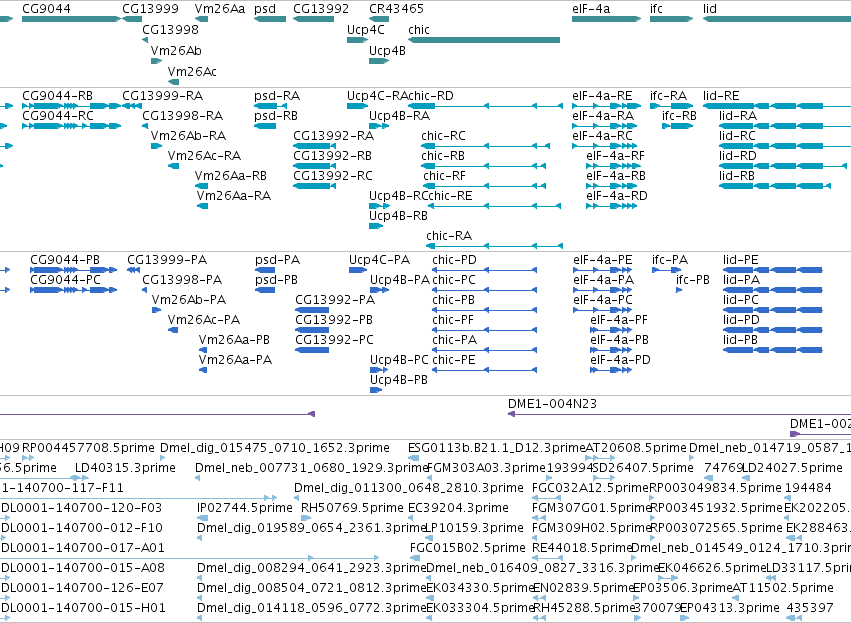
Task: Select EST EK034330.5prime
Action: (x=480, y=588)
